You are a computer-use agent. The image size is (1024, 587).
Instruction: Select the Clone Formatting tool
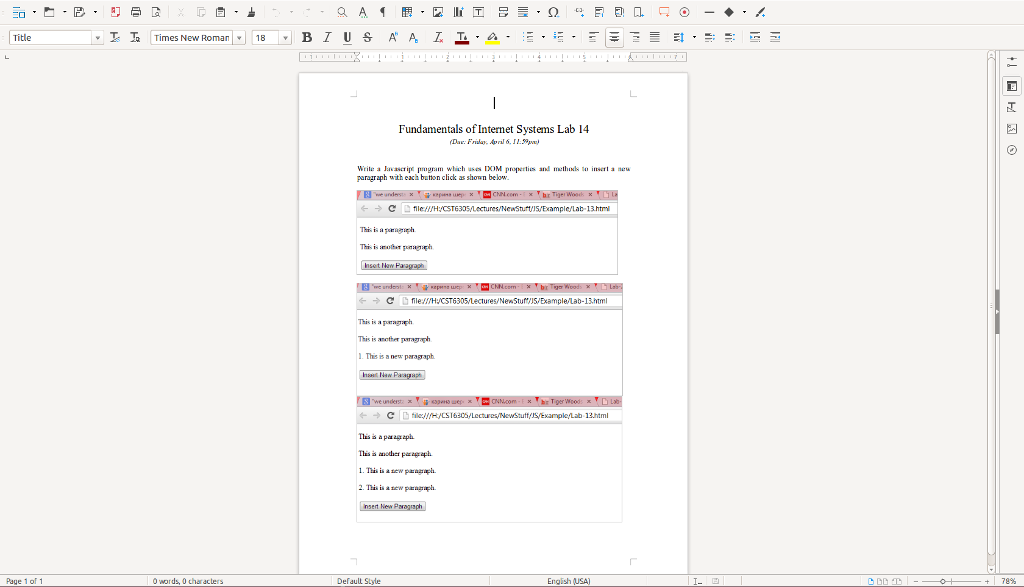point(249,11)
